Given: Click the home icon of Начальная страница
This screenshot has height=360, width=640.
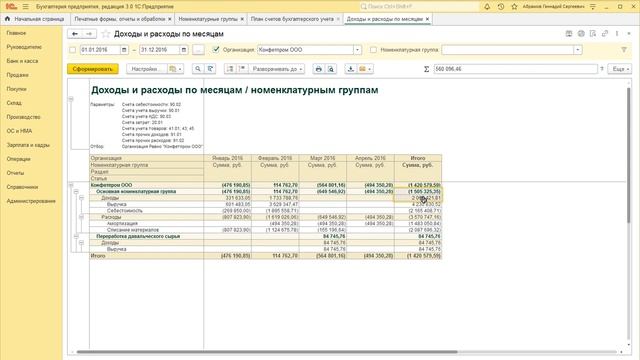Looking at the screenshot, I should tap(7, 19).
